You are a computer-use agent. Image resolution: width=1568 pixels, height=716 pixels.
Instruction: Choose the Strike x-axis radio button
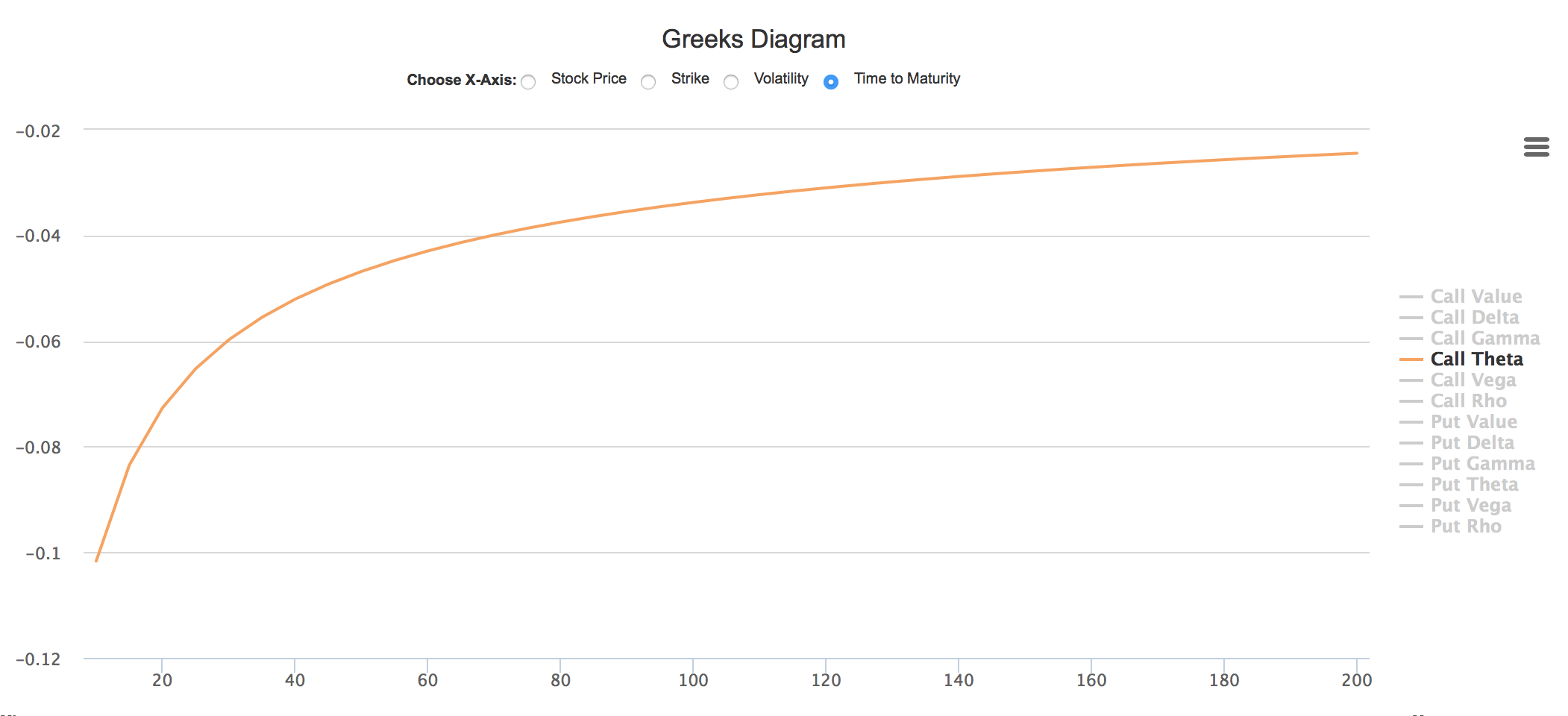pos(648,82)
